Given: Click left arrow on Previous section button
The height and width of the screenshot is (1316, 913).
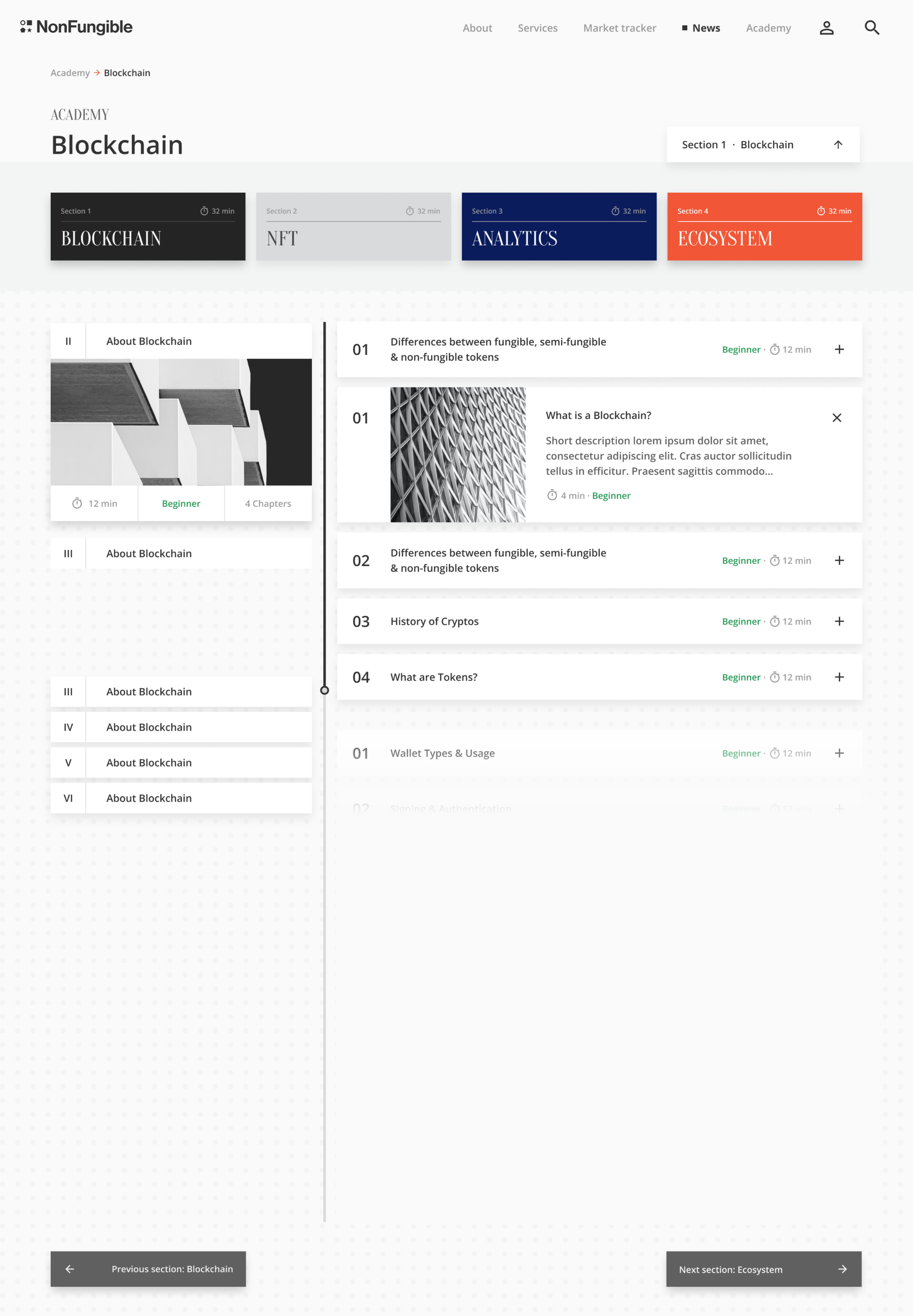Looking at the screenshot, I should (x=70, y=1269).
